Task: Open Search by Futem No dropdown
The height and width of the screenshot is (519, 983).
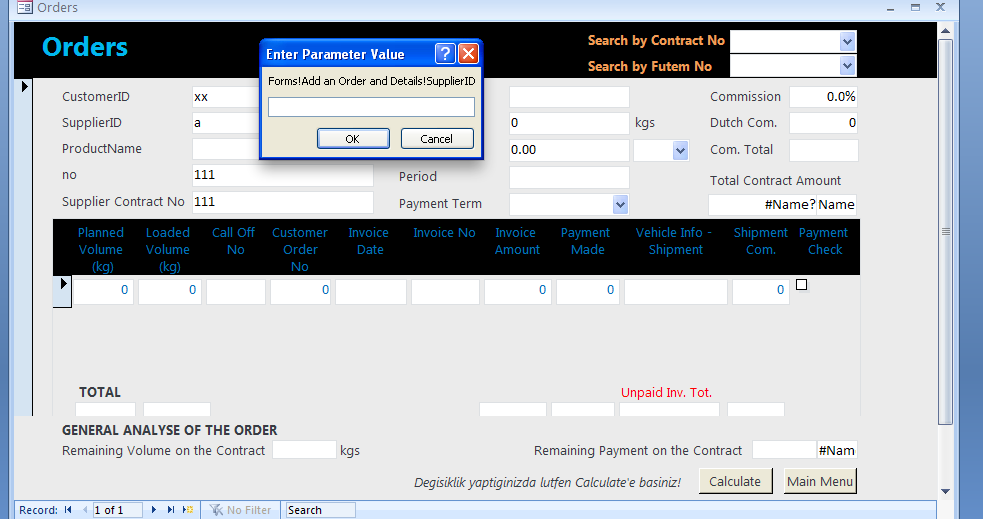Action: pyautogui.click(x=848, y=66)
